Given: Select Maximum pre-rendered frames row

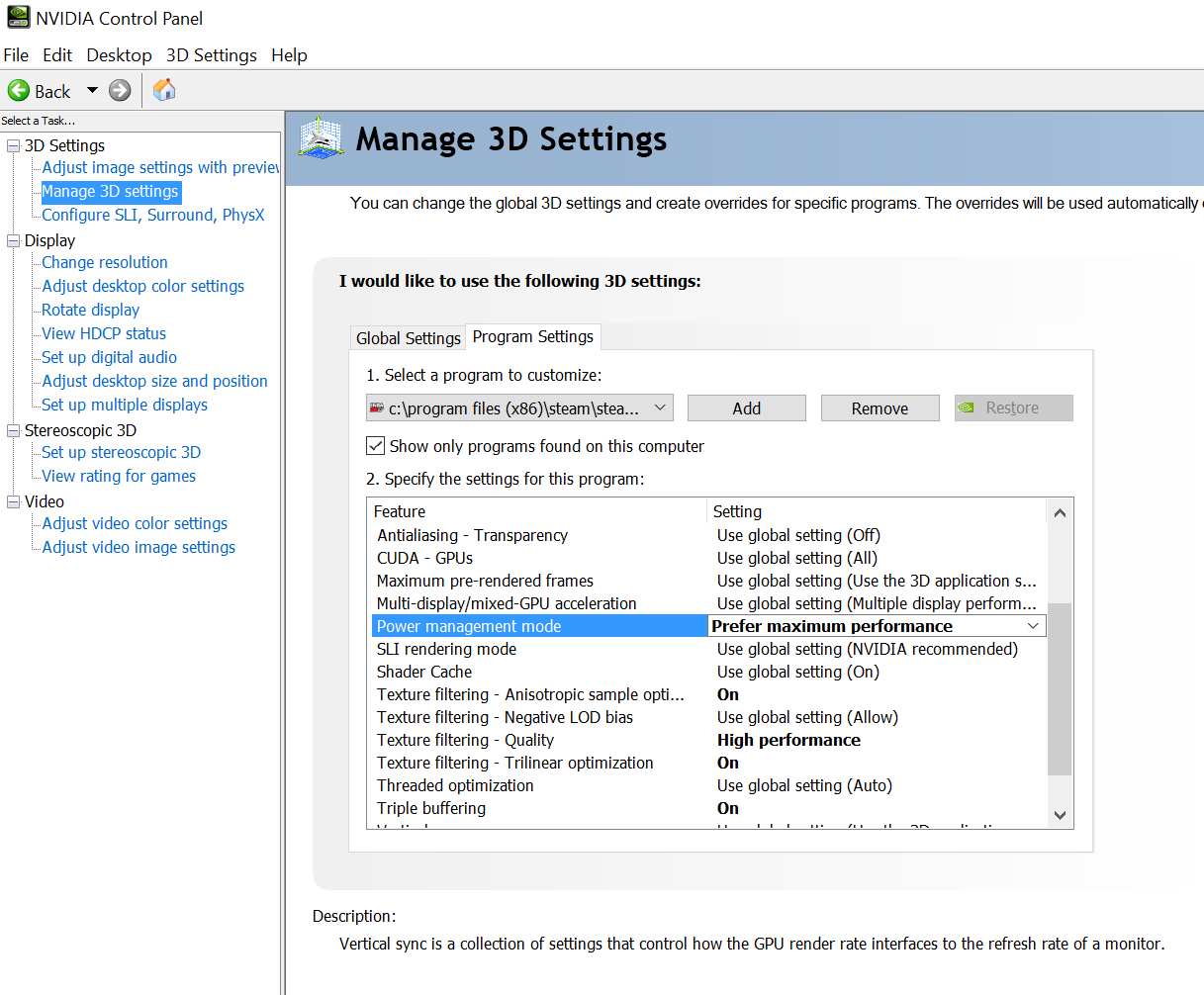Looking at the screenshot, I should click(706, 581).
